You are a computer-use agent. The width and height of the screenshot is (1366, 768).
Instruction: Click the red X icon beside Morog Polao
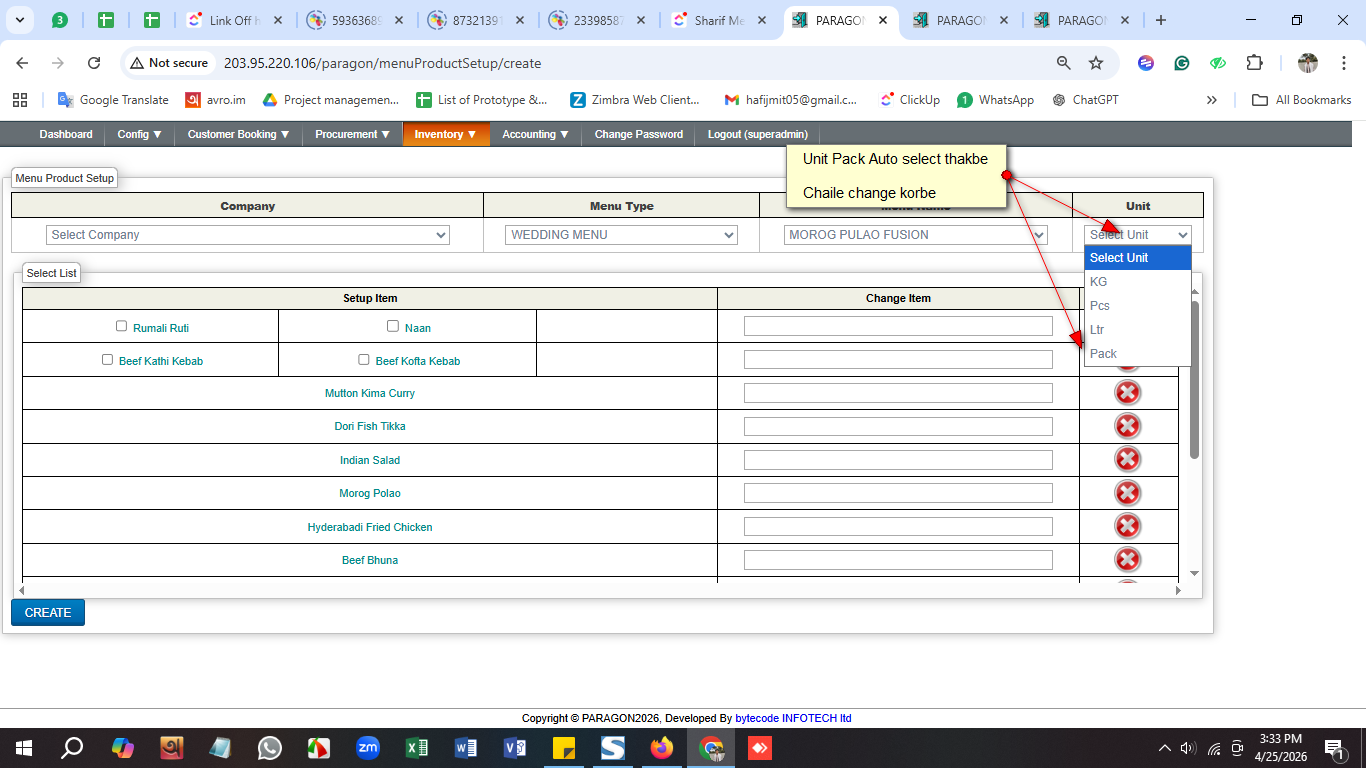1127,493
